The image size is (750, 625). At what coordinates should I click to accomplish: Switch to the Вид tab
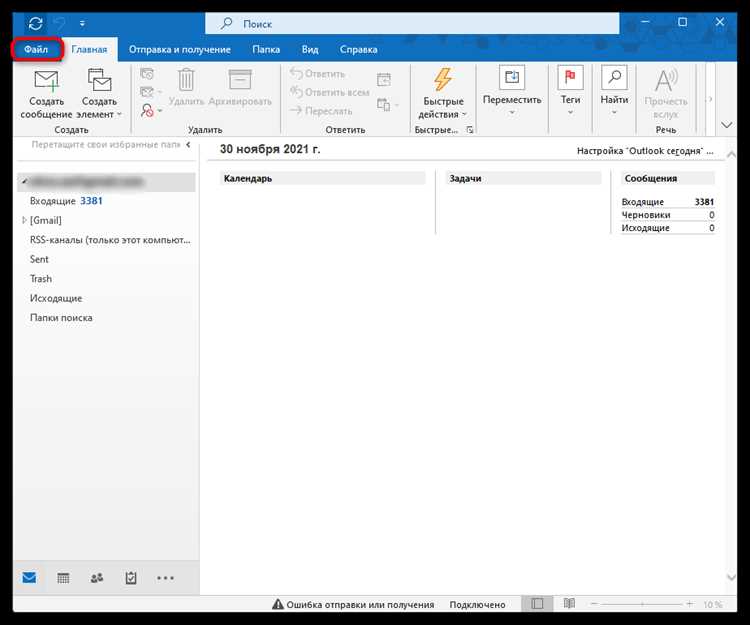click(x=310, y=49)
